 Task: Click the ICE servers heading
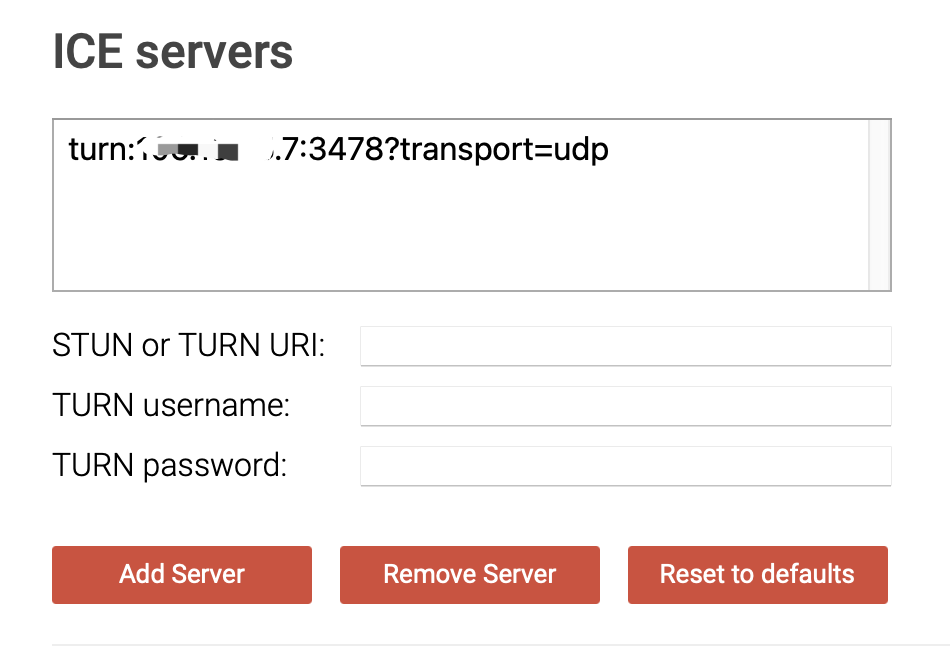pyautogui.click(x=172, y=50)
